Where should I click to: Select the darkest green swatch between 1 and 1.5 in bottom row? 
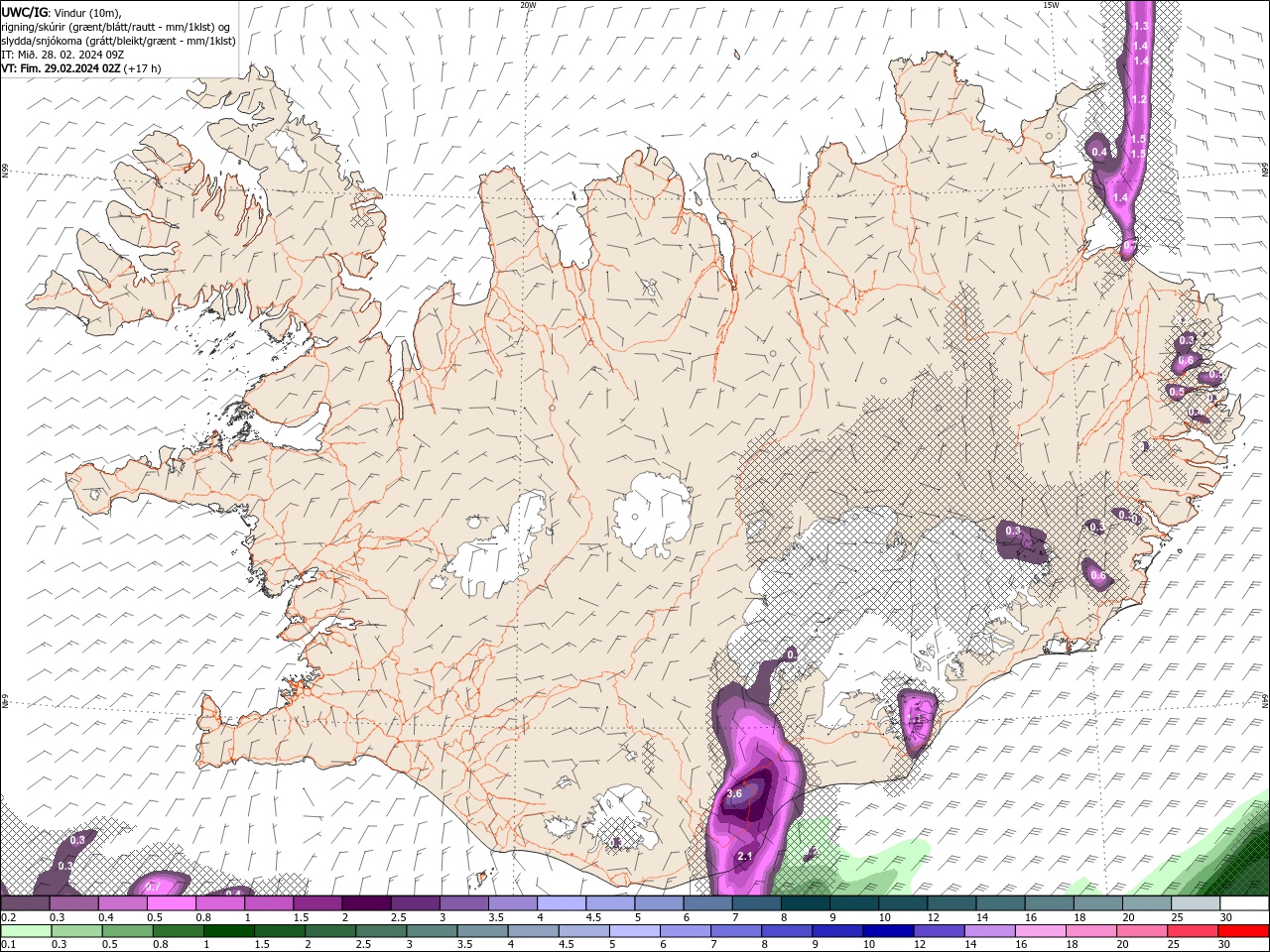click(x=228, y=931)
